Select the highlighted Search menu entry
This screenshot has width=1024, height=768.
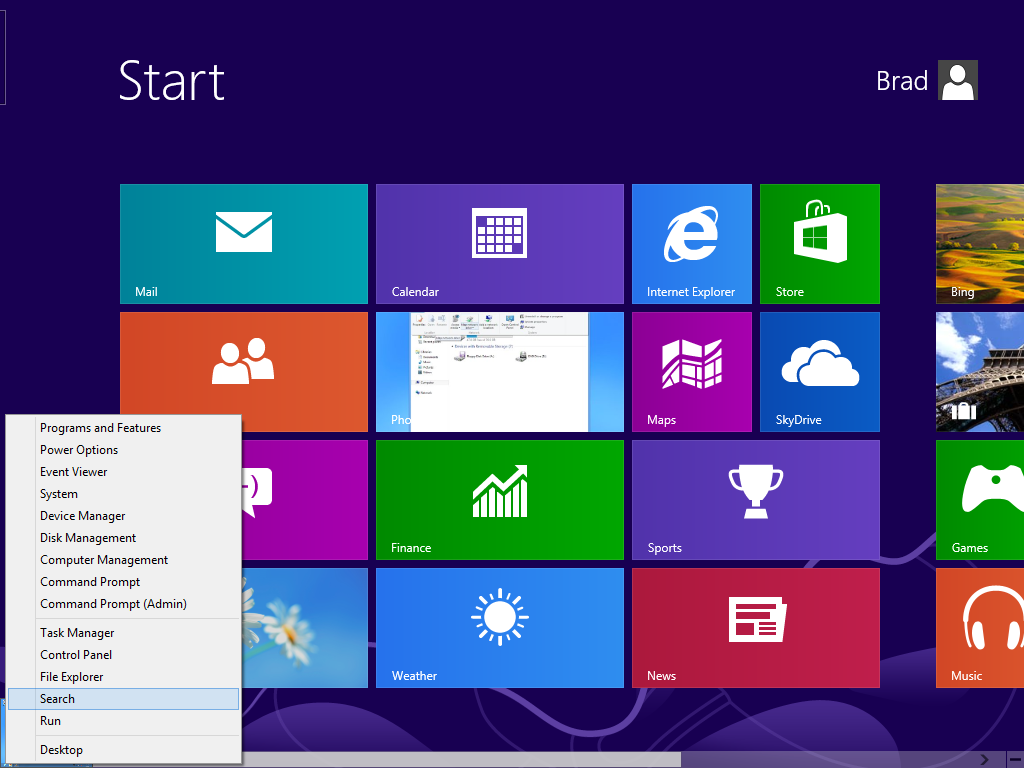pos(123,699)
